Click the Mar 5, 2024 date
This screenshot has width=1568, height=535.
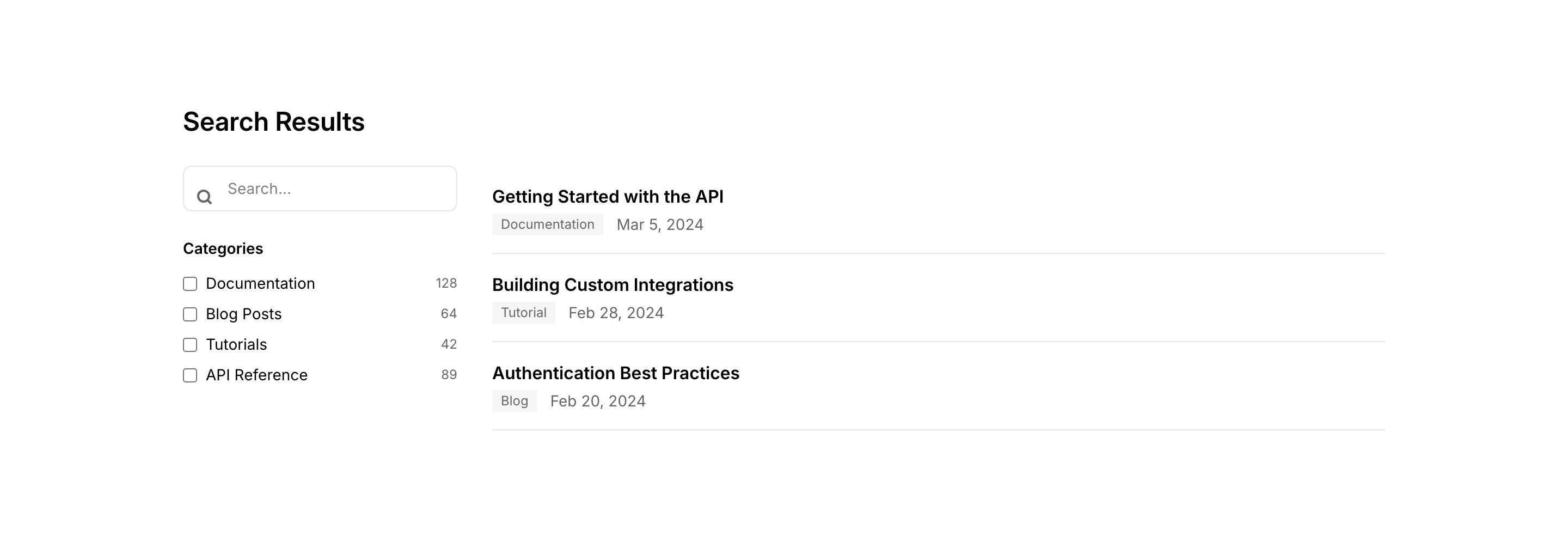(x=660, y=225)
